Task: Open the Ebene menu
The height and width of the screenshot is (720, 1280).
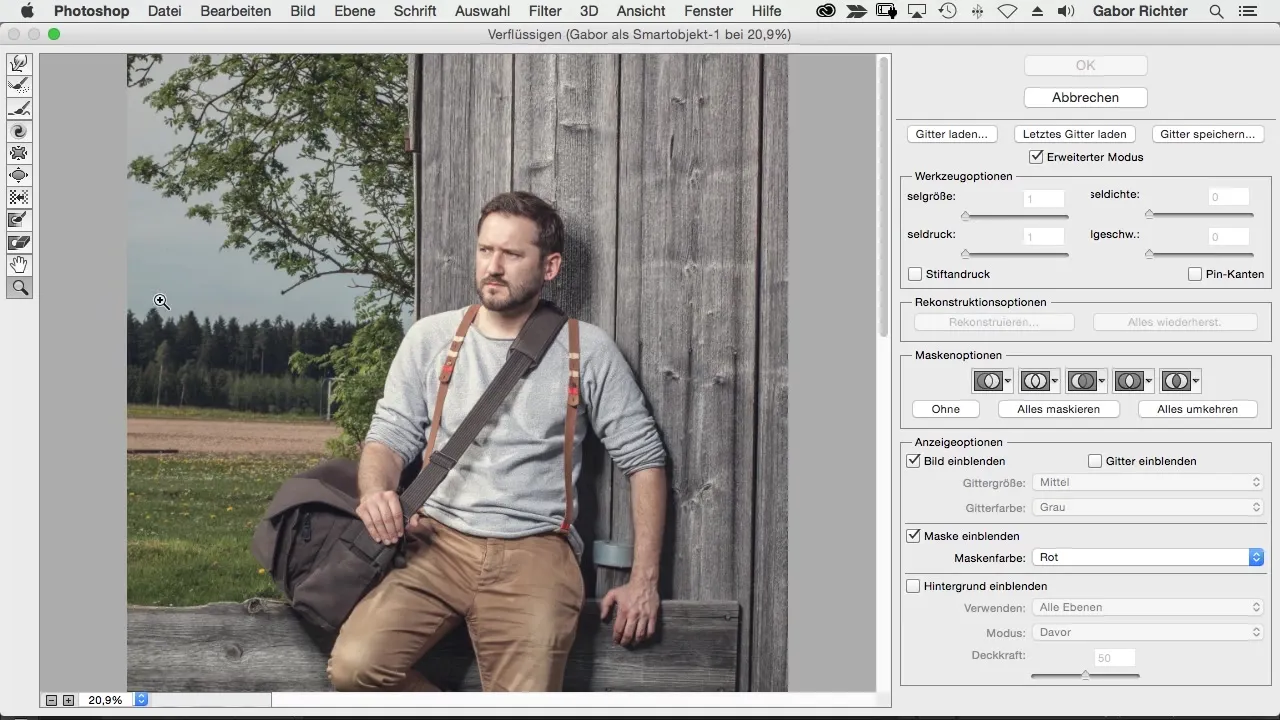Action: coord(355,12)
